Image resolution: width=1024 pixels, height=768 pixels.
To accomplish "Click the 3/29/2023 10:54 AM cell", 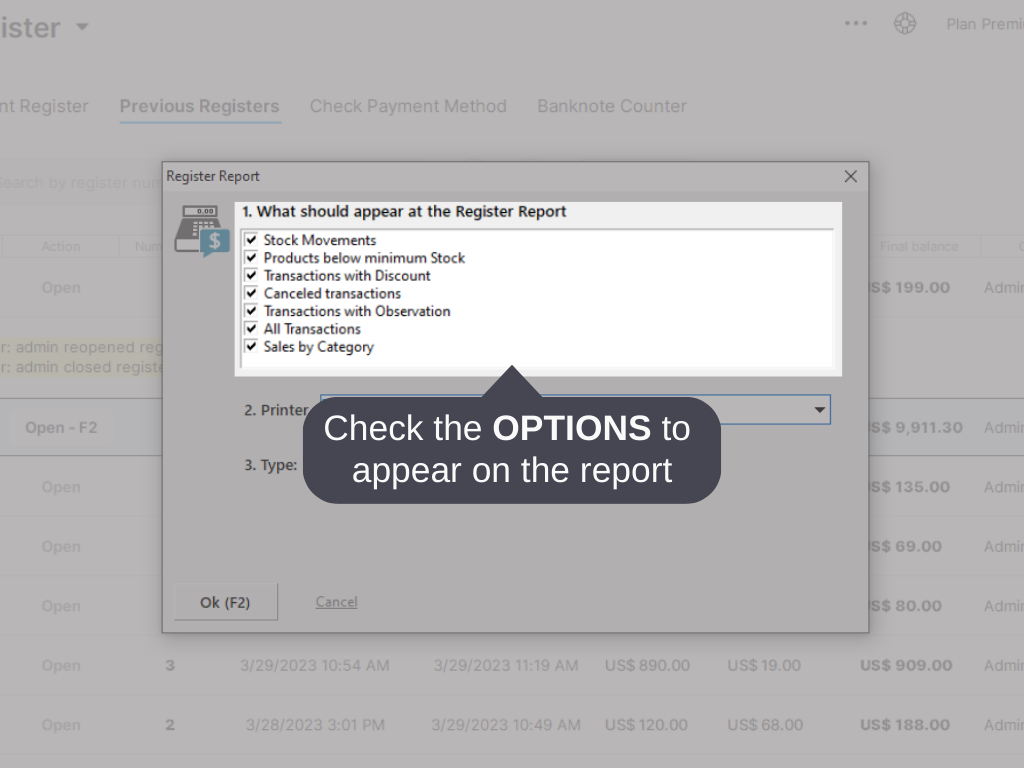I will [x=315, y=665].
